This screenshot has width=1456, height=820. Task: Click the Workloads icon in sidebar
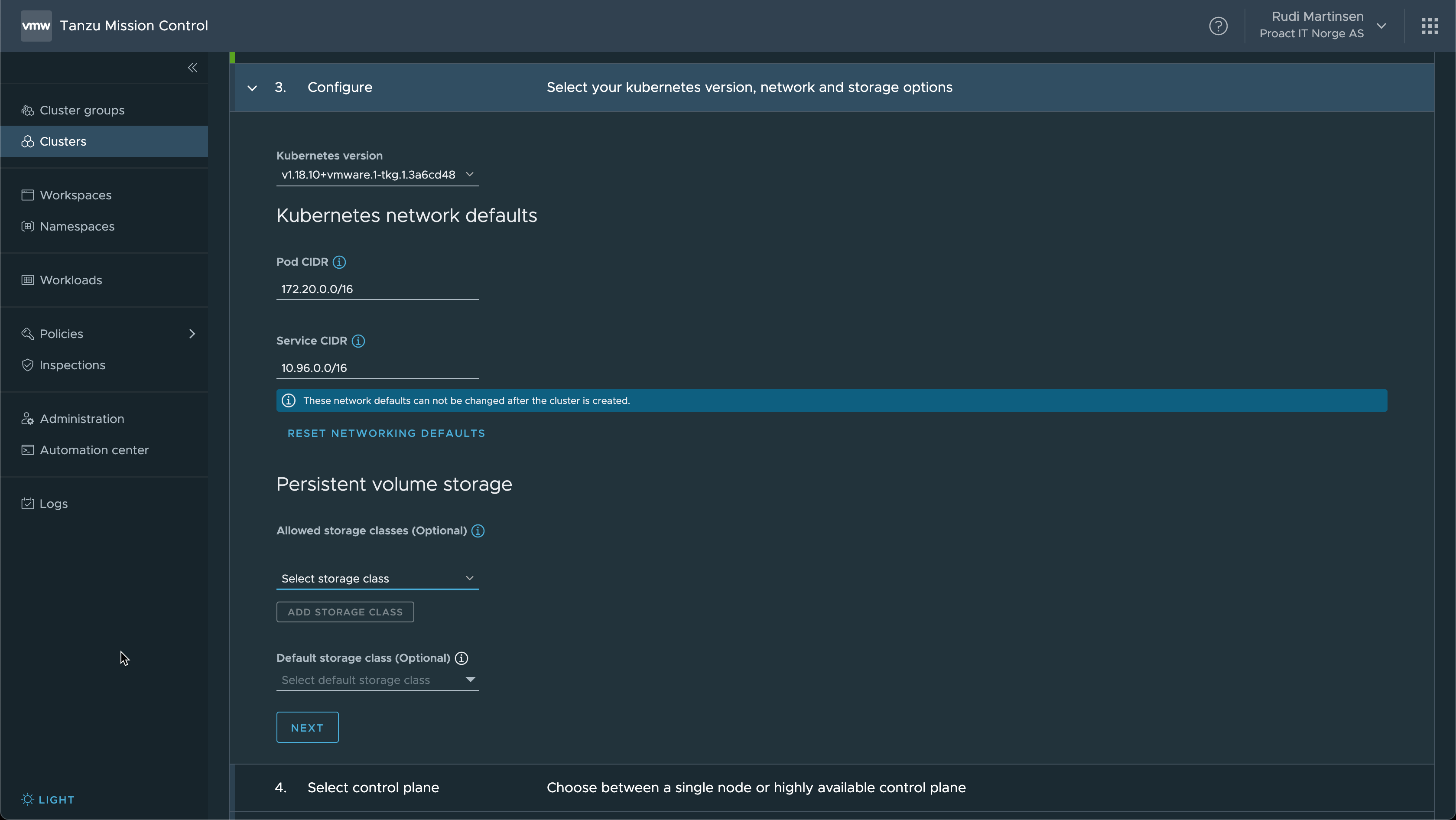tap(28, 280)
